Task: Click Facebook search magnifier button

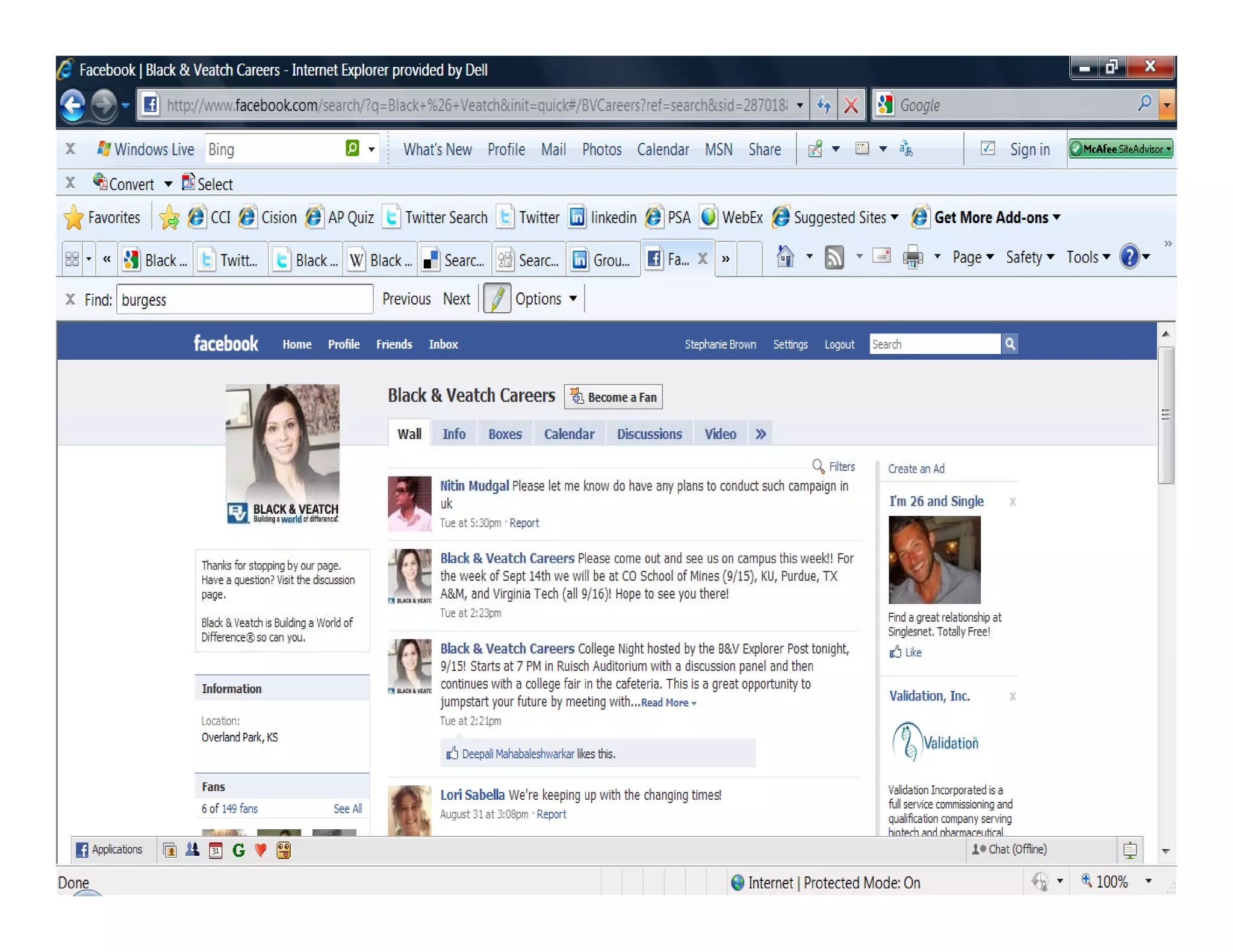Action: click(1010, 344)
